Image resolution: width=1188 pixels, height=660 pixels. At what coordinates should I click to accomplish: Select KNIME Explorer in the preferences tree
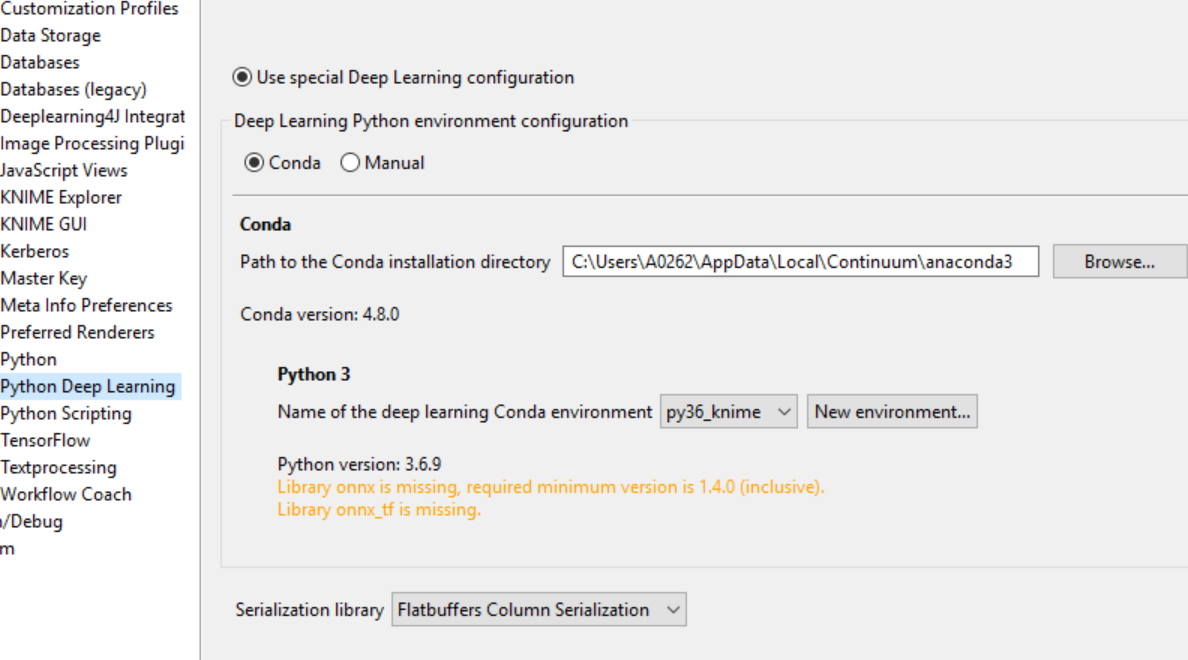pyautogui.click(x=61, y=197)
